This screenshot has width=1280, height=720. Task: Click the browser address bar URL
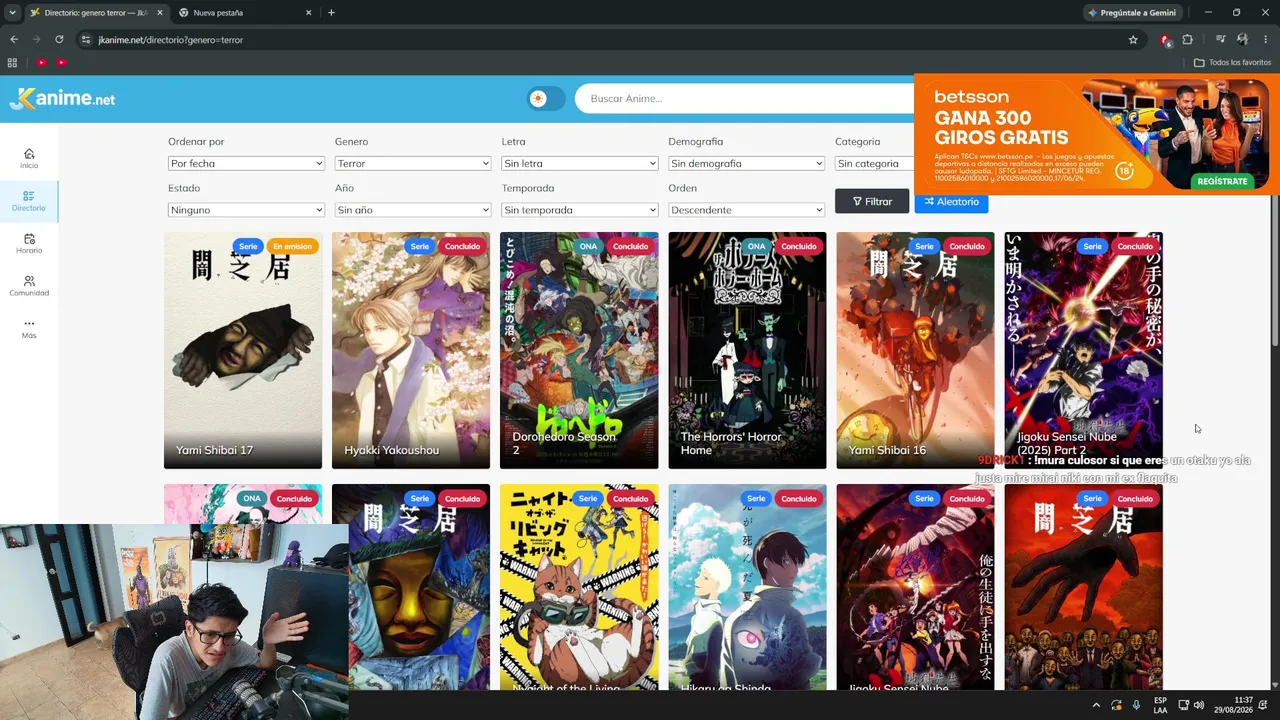(x=170, y=40)
